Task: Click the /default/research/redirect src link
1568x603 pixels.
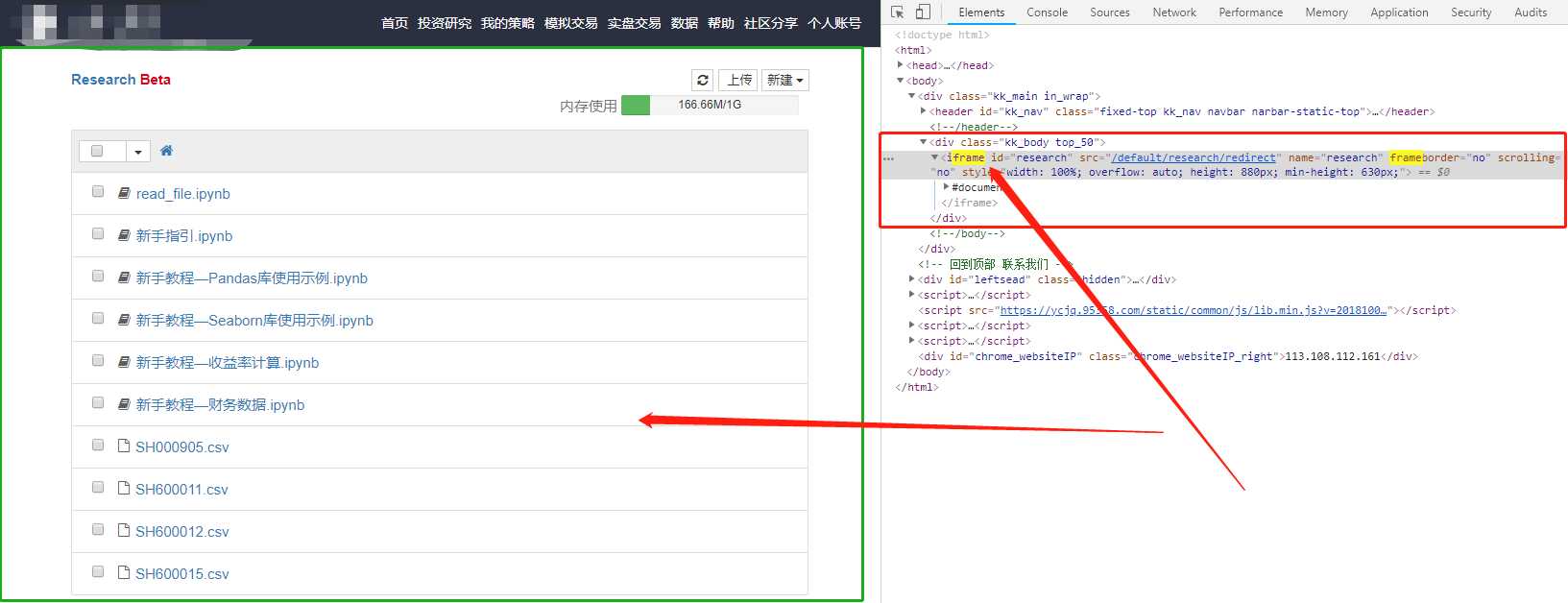Action: click(x=1194, y=157)
